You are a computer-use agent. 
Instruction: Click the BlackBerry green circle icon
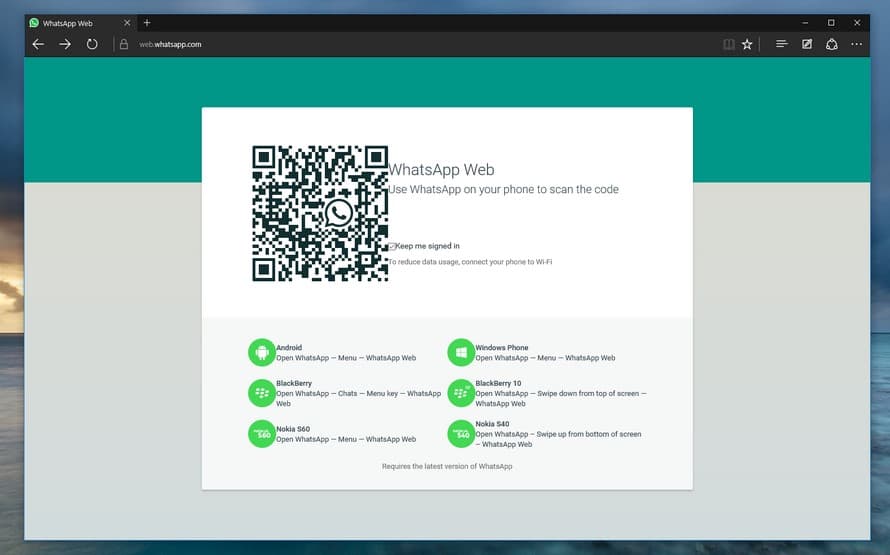tap(262, 393)
